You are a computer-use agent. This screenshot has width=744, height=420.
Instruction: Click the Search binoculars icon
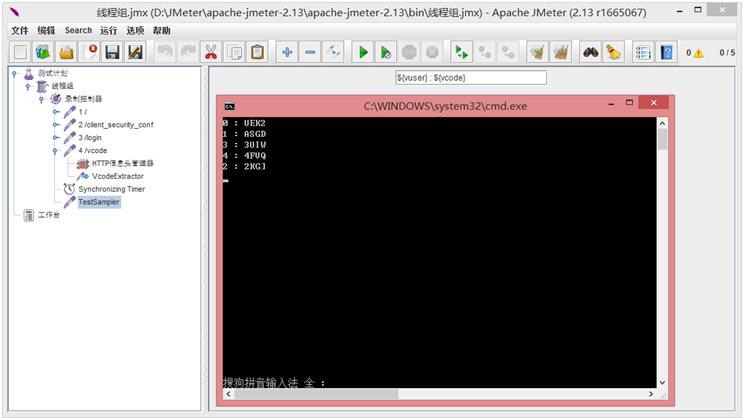[x=590, y=52]
